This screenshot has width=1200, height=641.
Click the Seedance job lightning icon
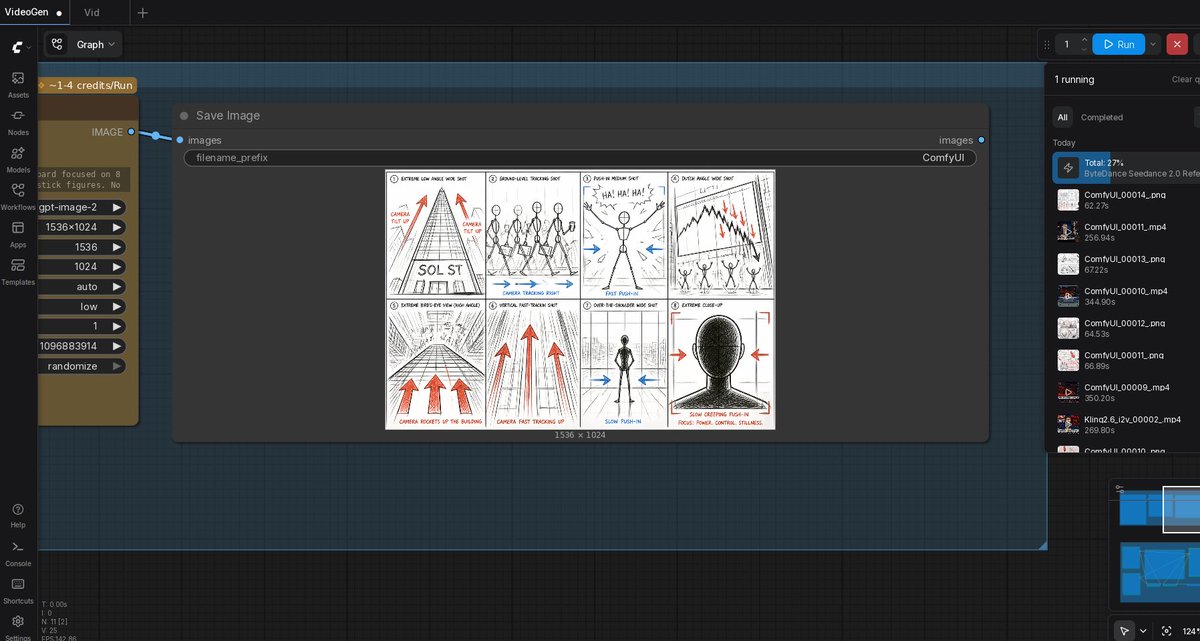tap(1068, 168)
